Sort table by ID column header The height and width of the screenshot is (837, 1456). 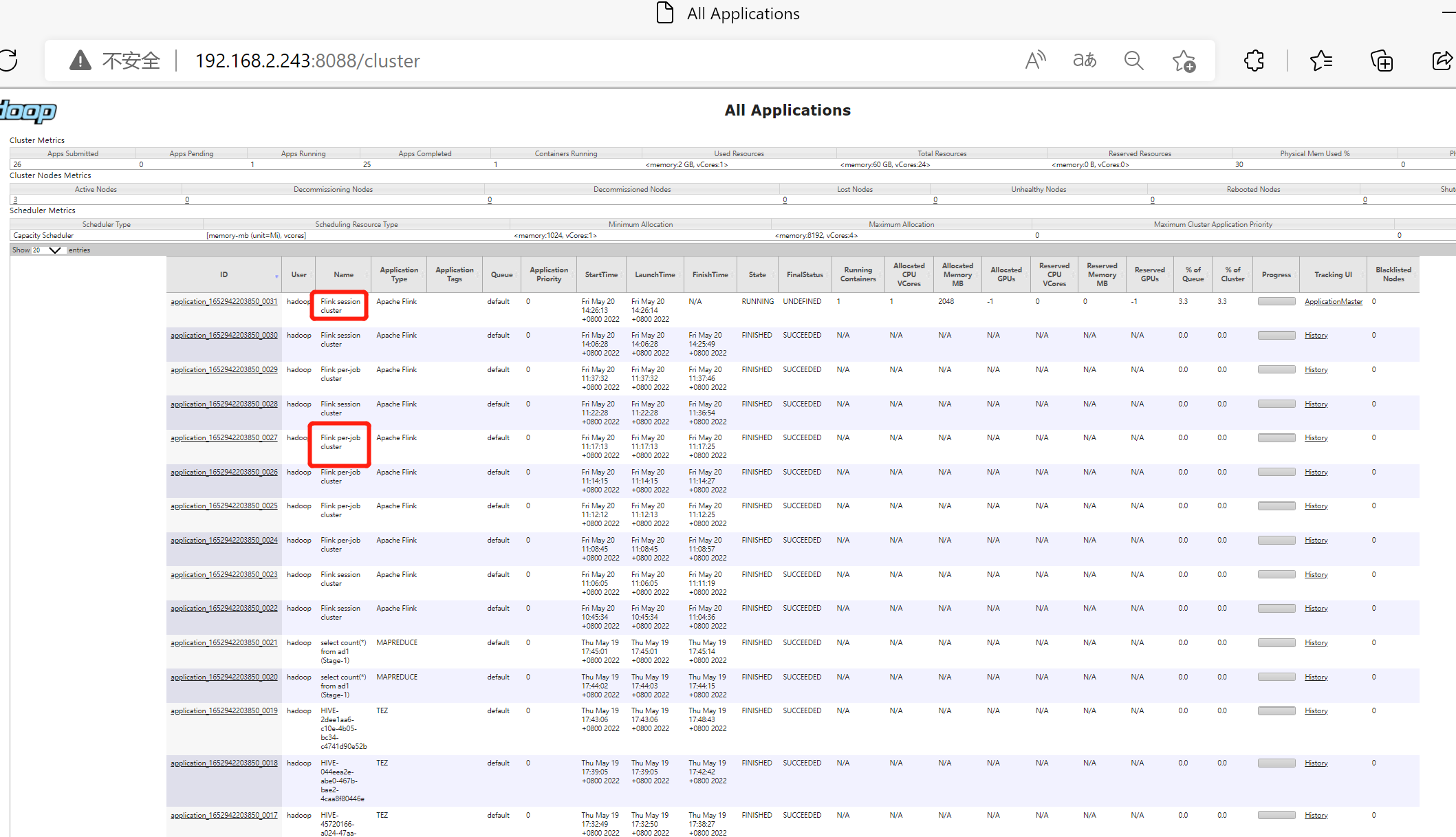[224, 274]
